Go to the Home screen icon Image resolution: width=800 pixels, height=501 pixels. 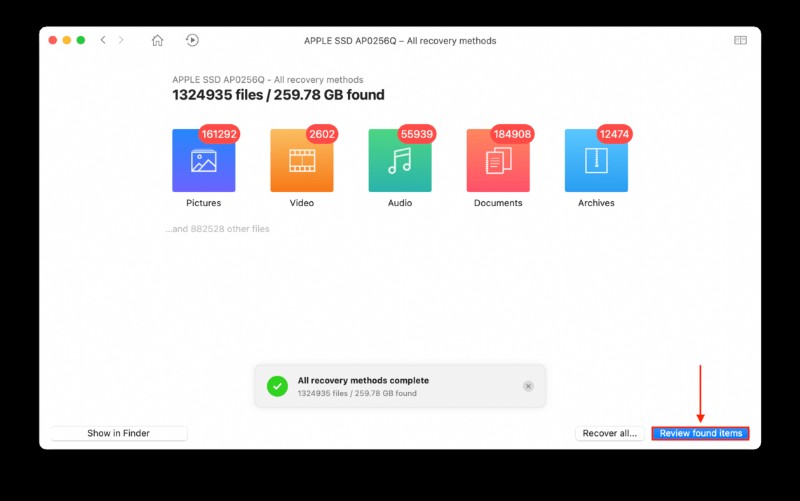[x=158, y=40]
